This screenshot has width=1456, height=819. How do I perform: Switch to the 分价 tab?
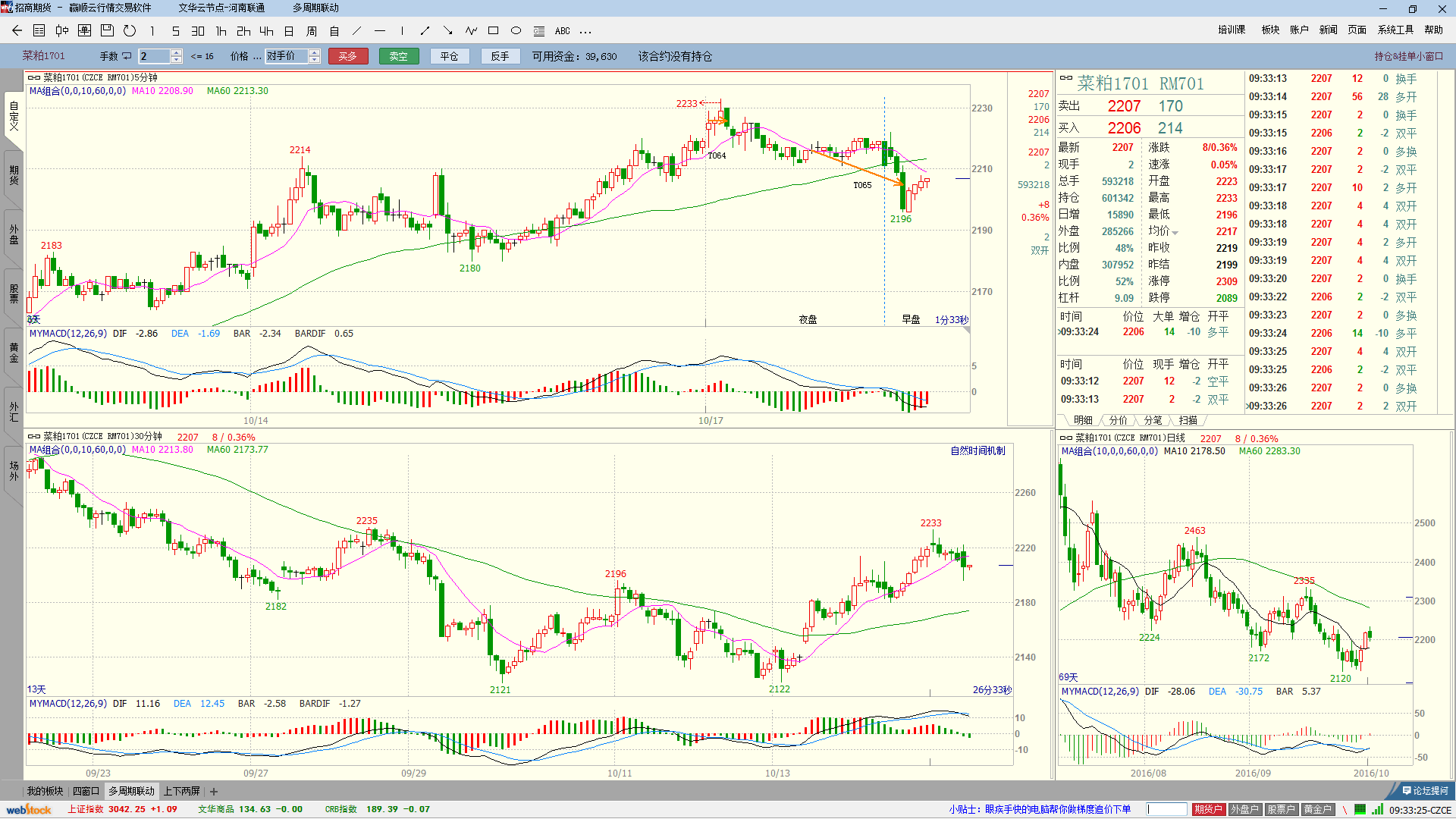point(1118,420)
